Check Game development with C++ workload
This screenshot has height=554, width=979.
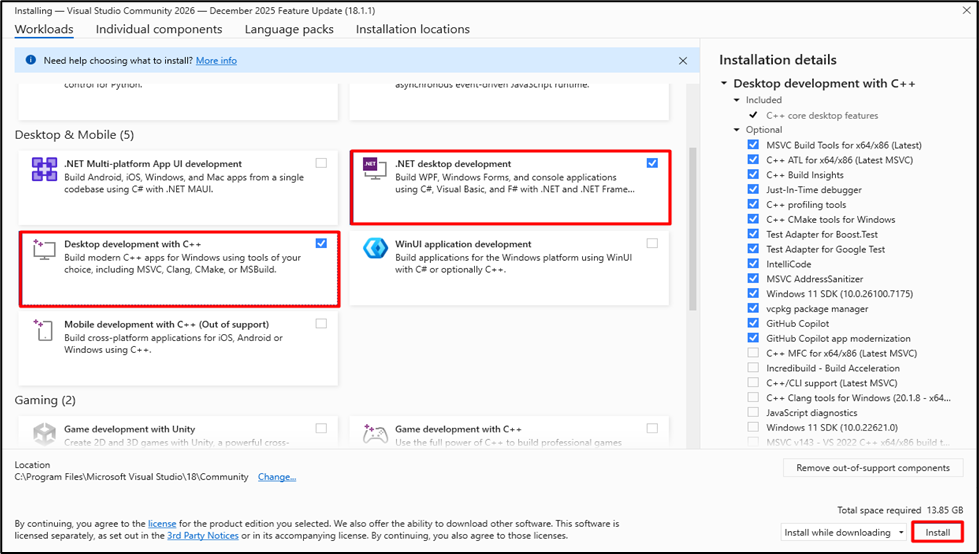(x=652, y=428)
